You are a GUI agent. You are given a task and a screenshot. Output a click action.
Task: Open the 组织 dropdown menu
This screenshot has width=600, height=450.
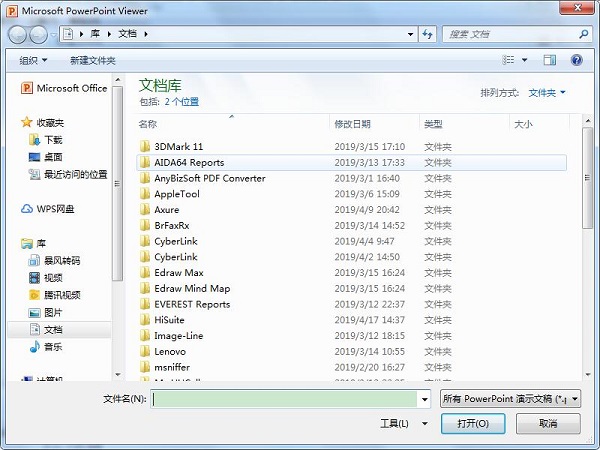point(33,60)
